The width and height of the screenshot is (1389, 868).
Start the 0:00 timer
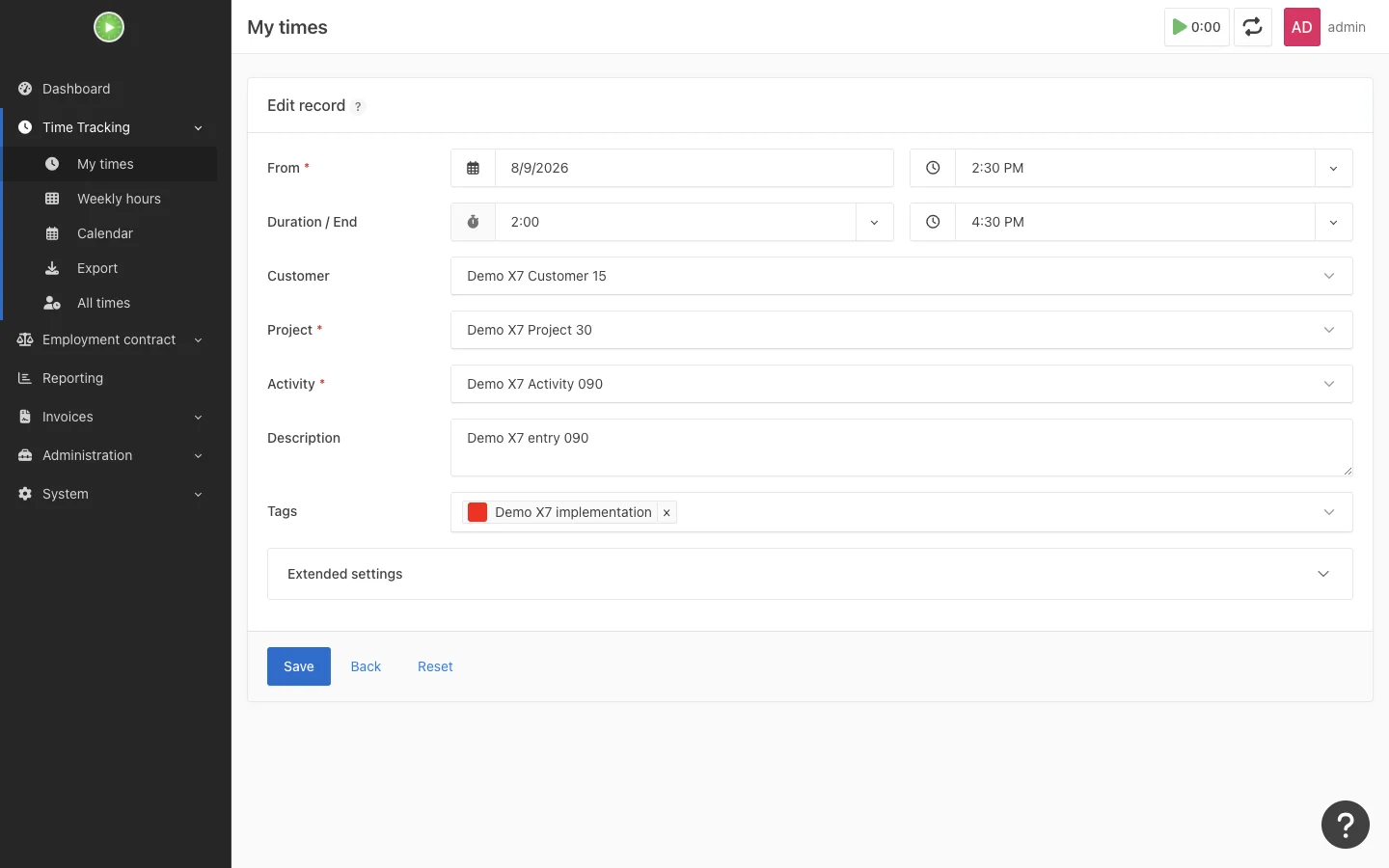1196,27
